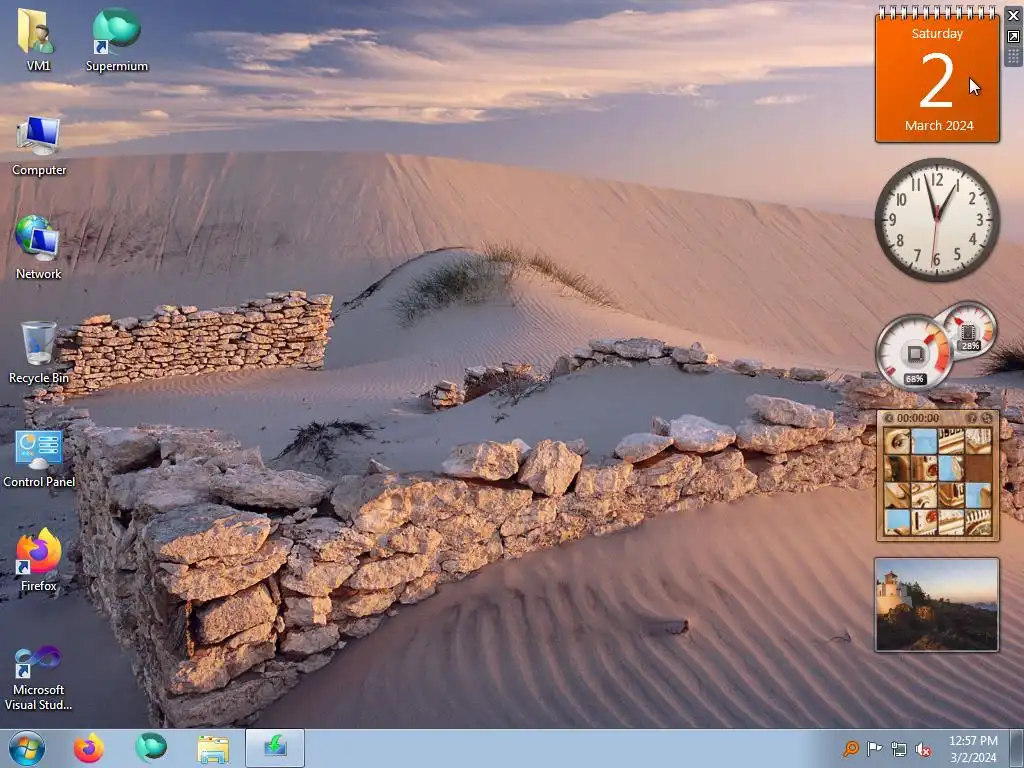The height and width of the screenshot is (768, 1024).
Task: Select the Microsoft Visual Studio shortcut
Action: point(38,678)
